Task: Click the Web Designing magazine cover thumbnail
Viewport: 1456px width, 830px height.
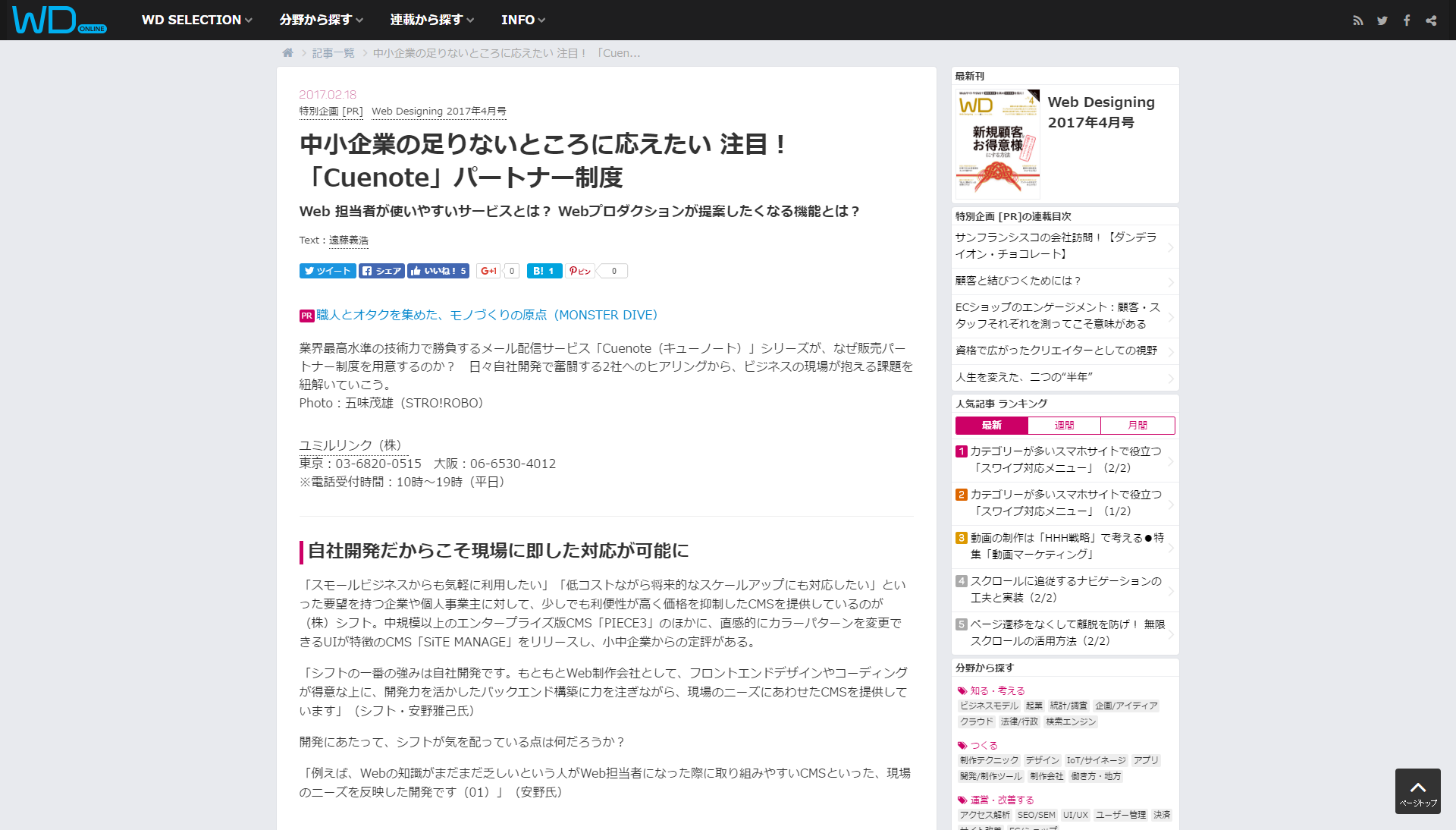Action: [x=997, y=143]
